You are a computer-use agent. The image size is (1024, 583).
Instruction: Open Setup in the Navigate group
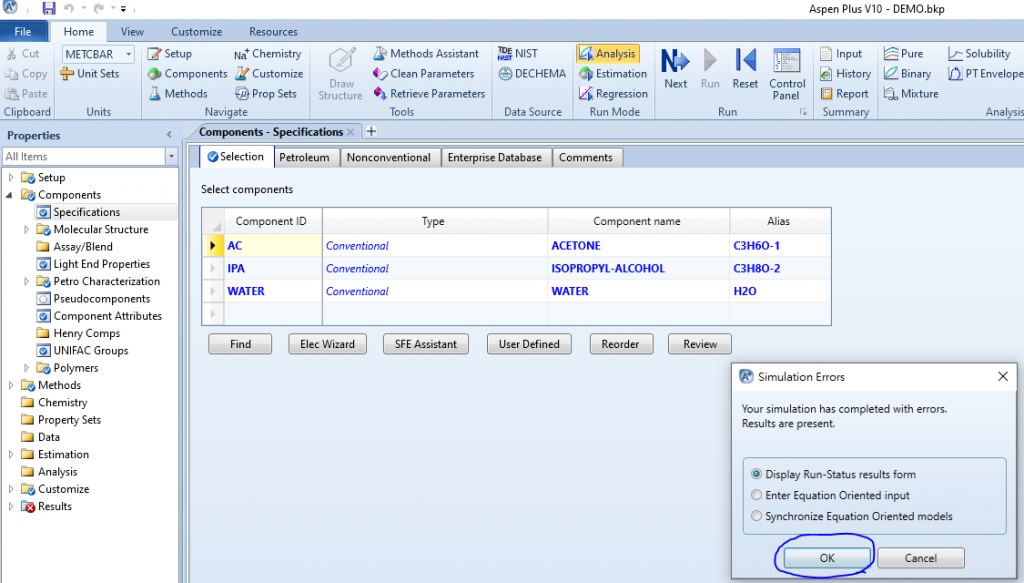170,54
